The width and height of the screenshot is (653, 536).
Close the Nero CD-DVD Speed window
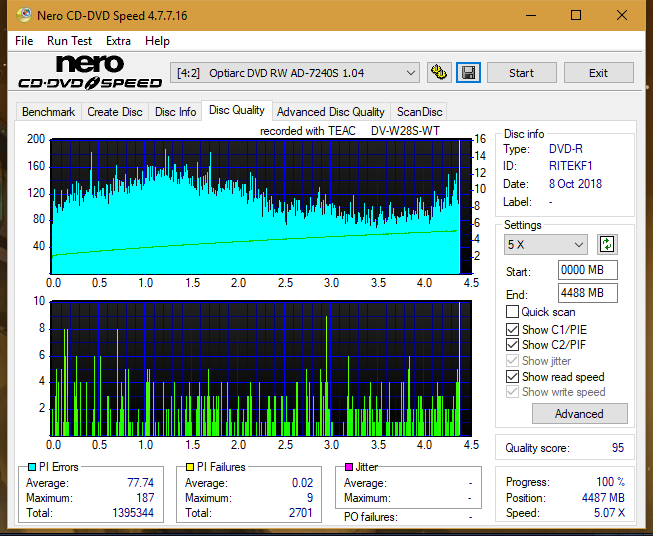click(x=622, y=15)
